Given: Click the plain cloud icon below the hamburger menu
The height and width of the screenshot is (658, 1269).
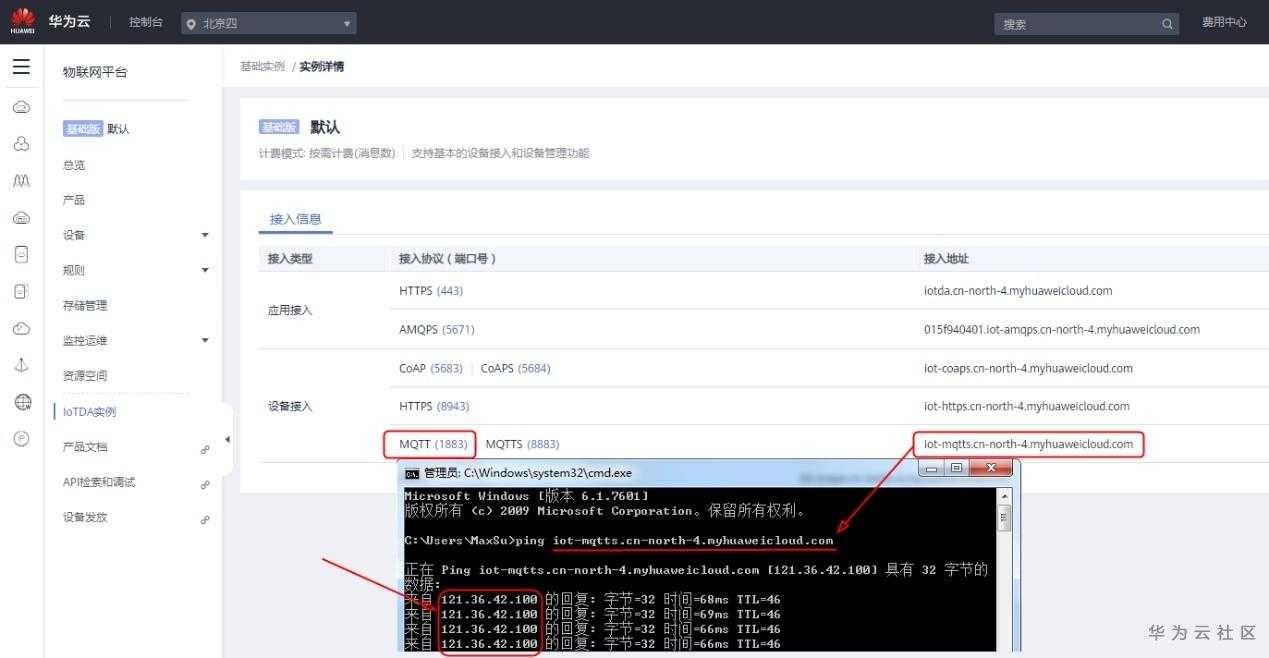Looking at the screenshot, I should coord(21,107).
